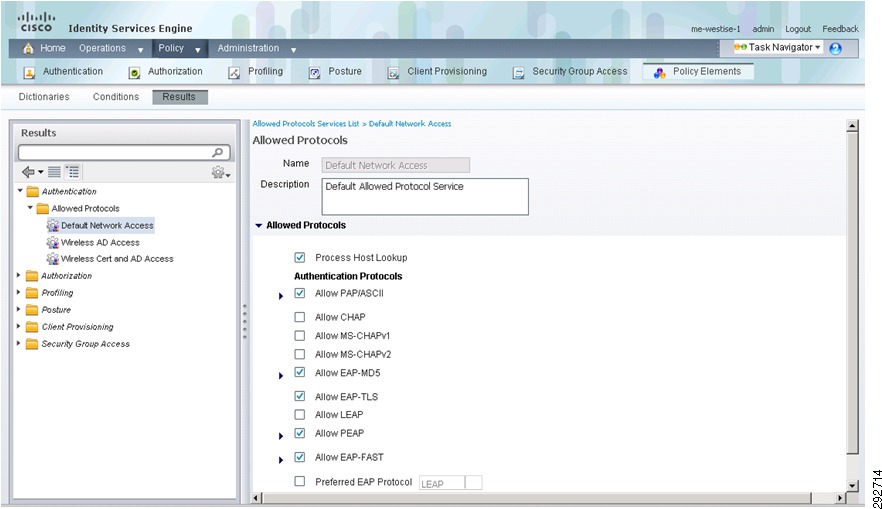Viewport: 882px width, 509px height.
Task: Expand Allow EAP-FAST options arrow
Action: (281, 460)
